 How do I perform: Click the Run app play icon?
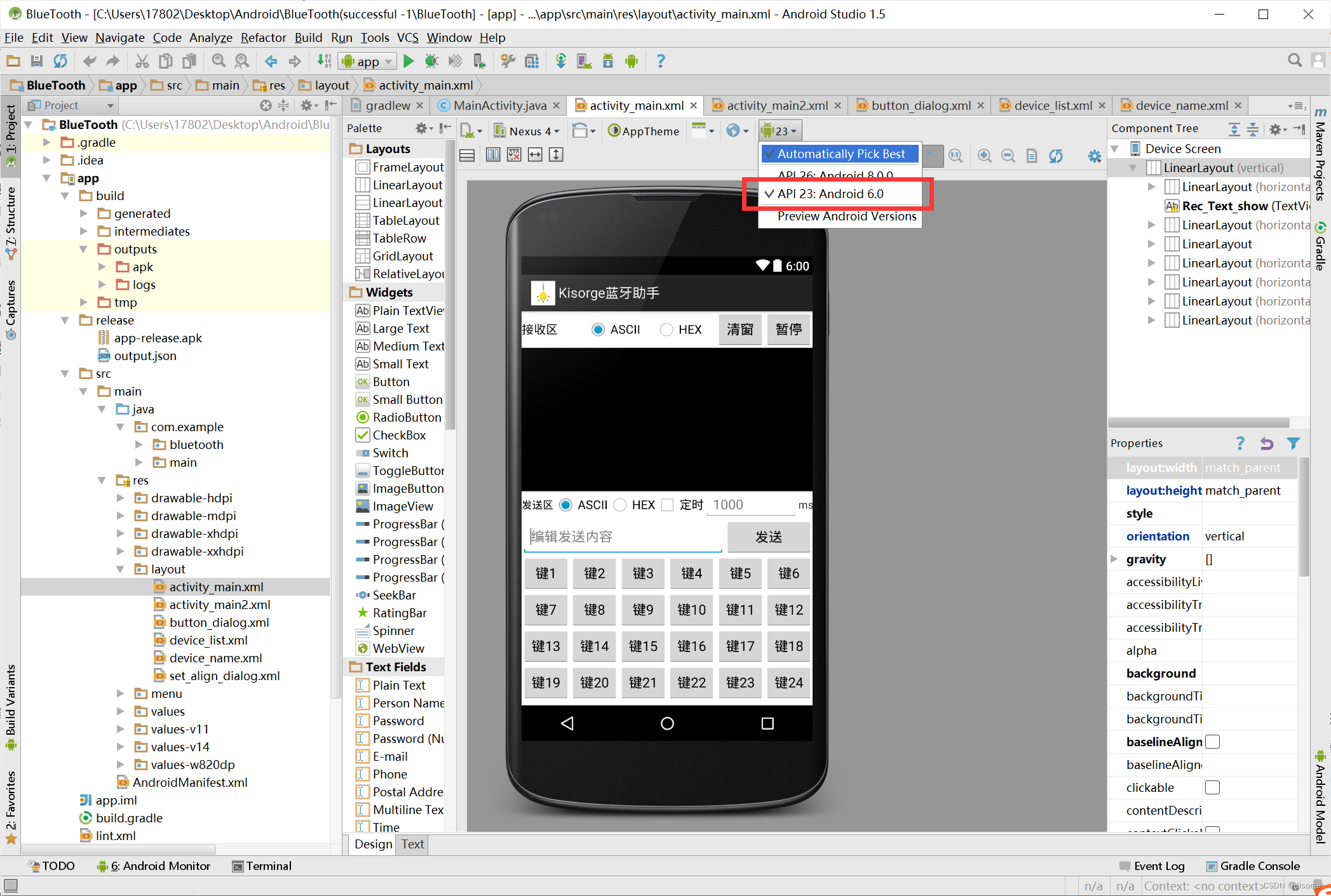tap(409, 61)
